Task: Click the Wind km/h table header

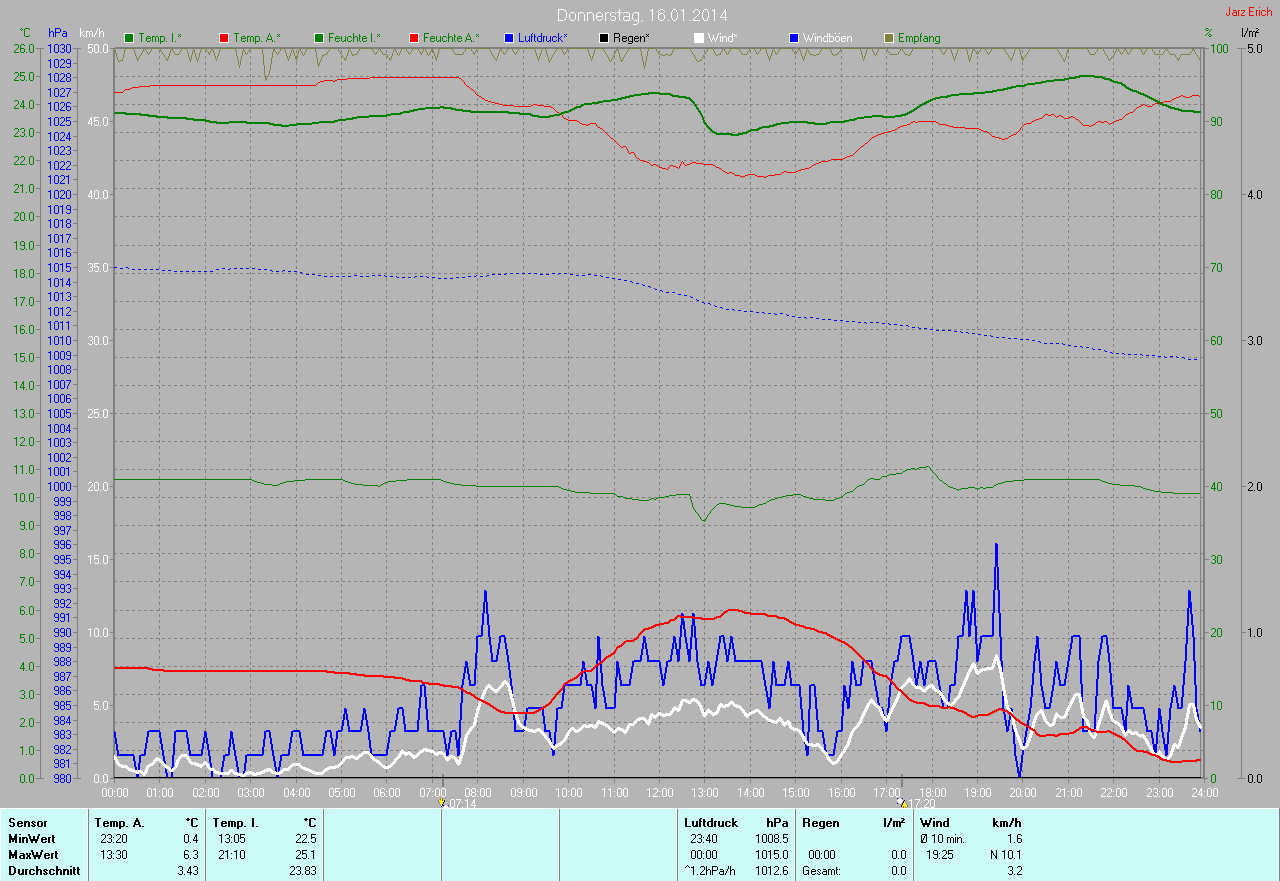Action: click(935, 823)
